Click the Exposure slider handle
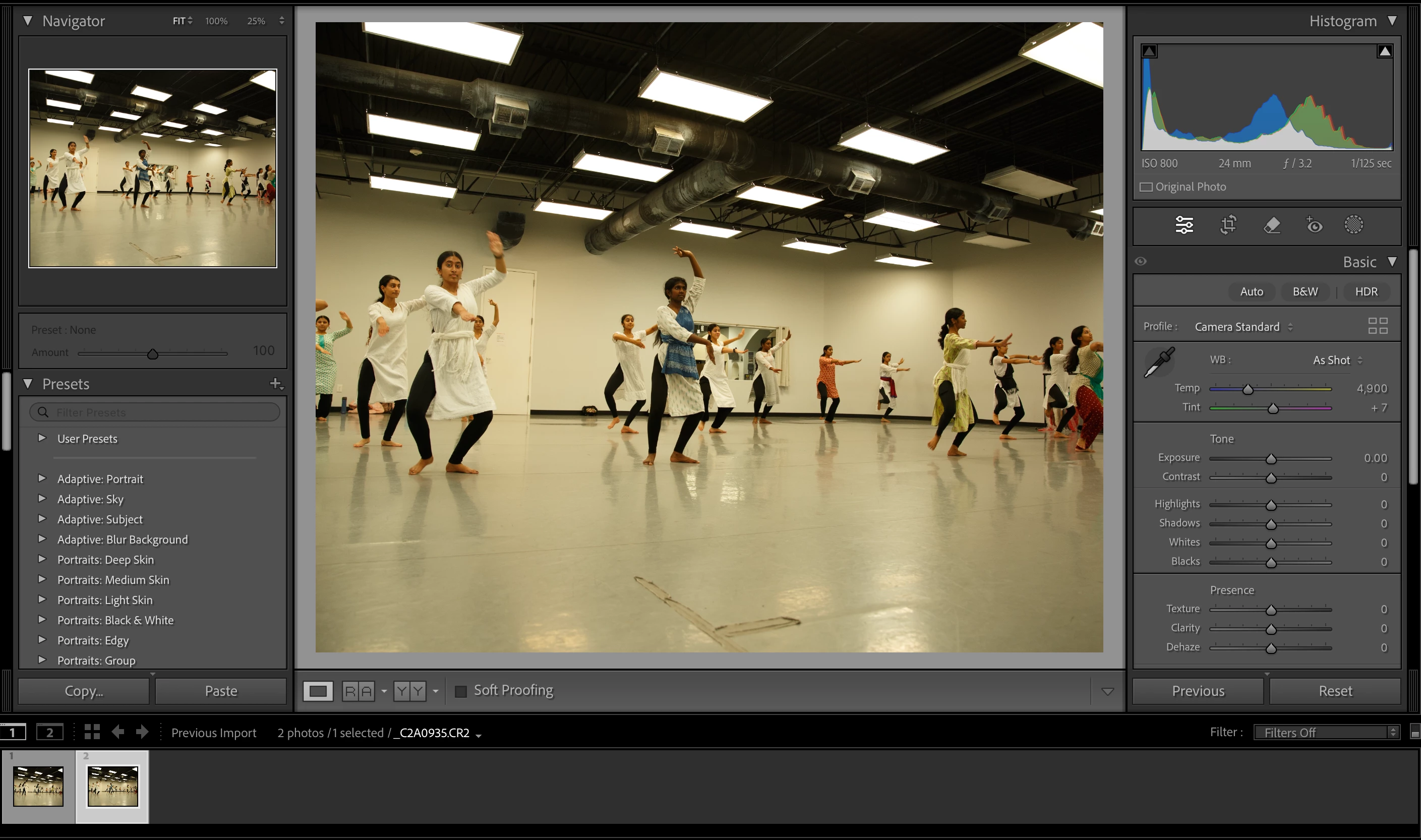This screenshot has width=1421, height=840. (x=1271, y=458)
